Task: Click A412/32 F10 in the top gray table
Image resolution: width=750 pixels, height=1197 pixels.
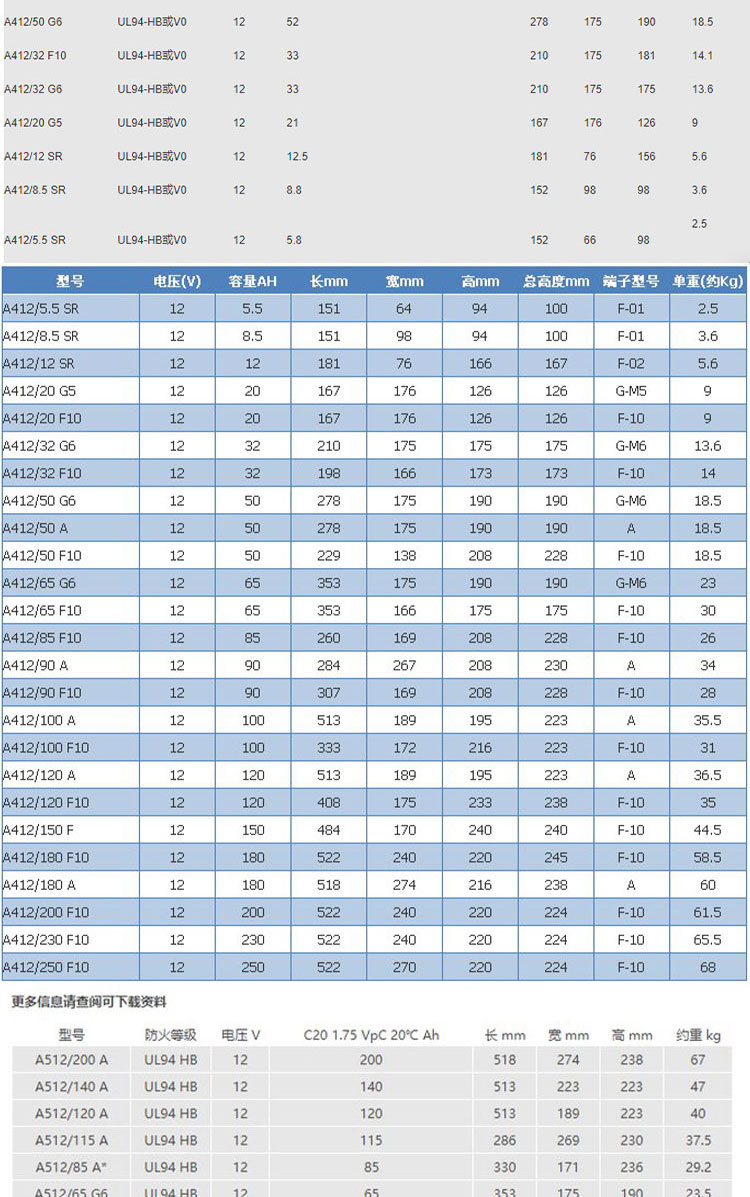Action: [35, 56]
